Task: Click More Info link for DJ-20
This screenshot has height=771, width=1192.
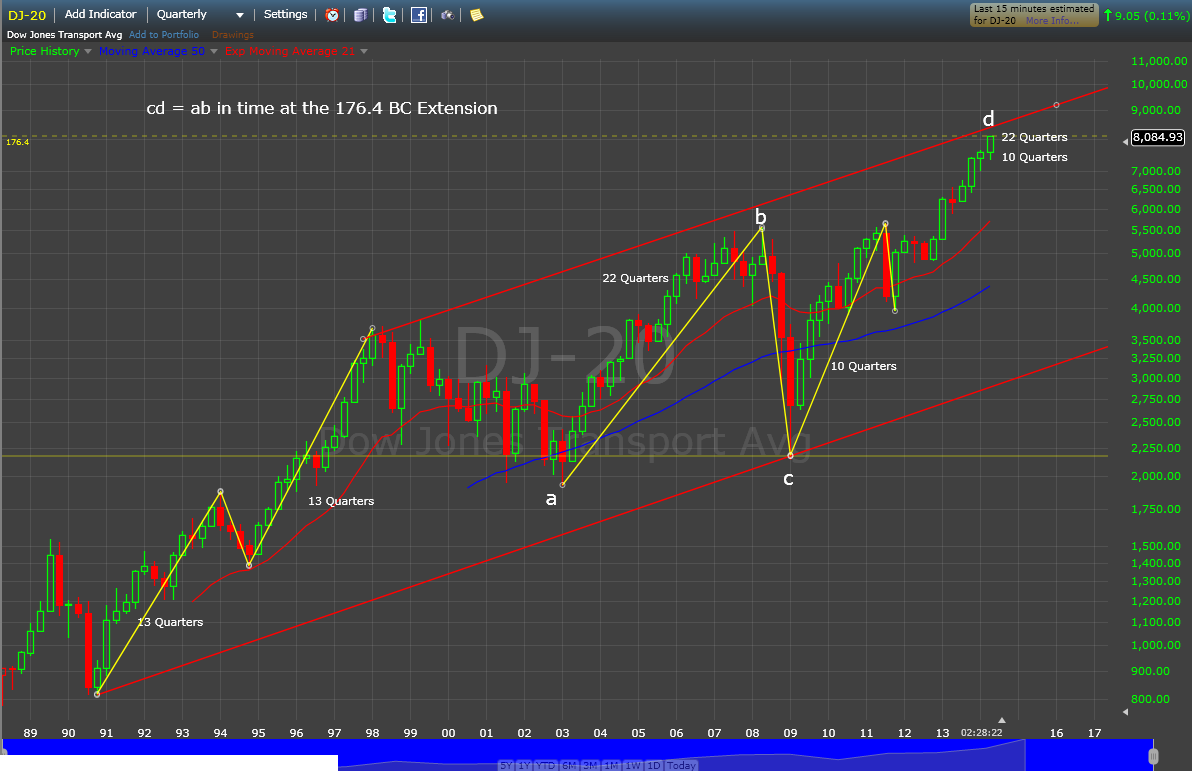Action: [x=1052, y=21]
